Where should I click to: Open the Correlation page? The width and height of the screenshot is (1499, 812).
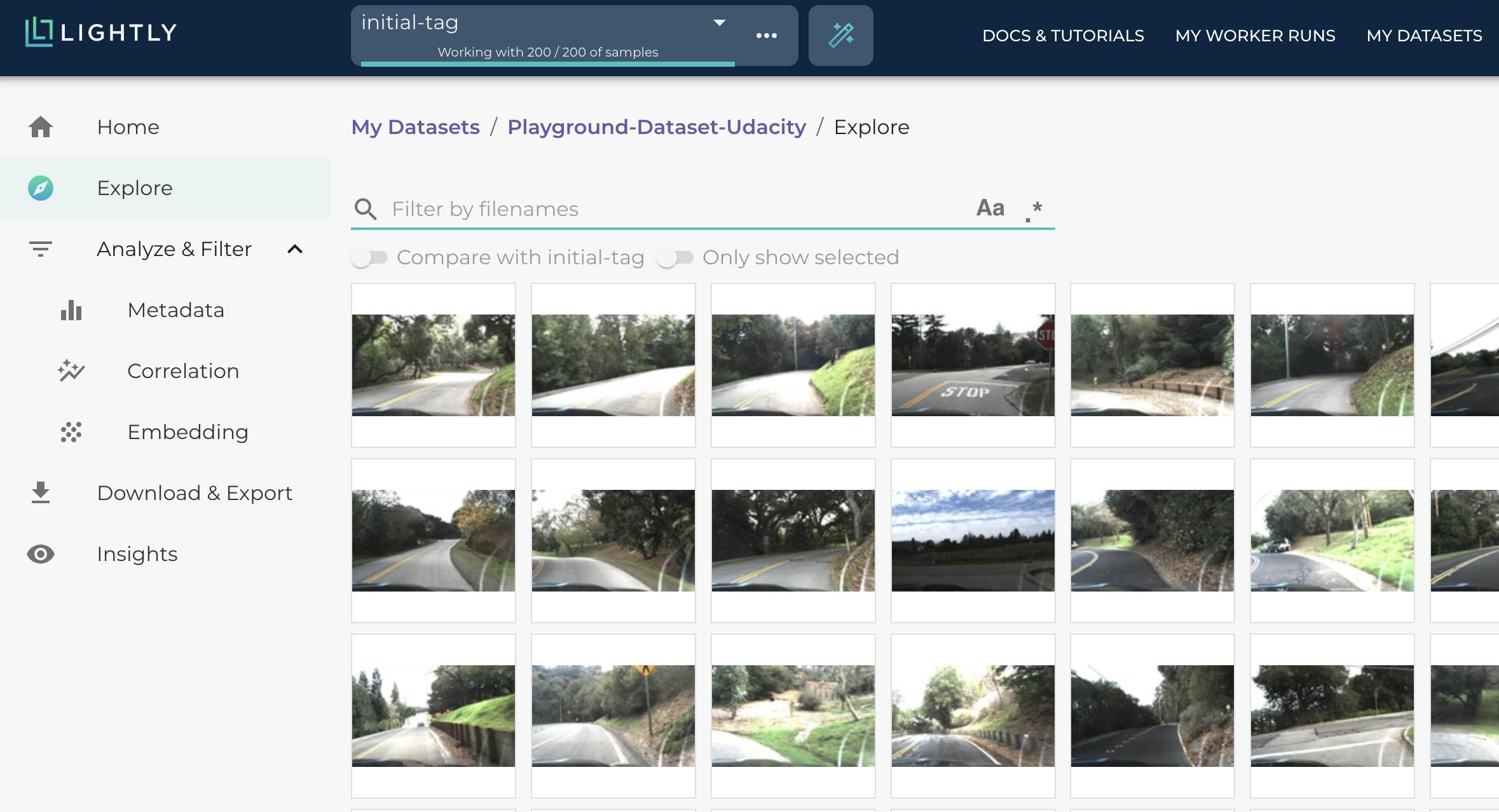pos(165,371)
